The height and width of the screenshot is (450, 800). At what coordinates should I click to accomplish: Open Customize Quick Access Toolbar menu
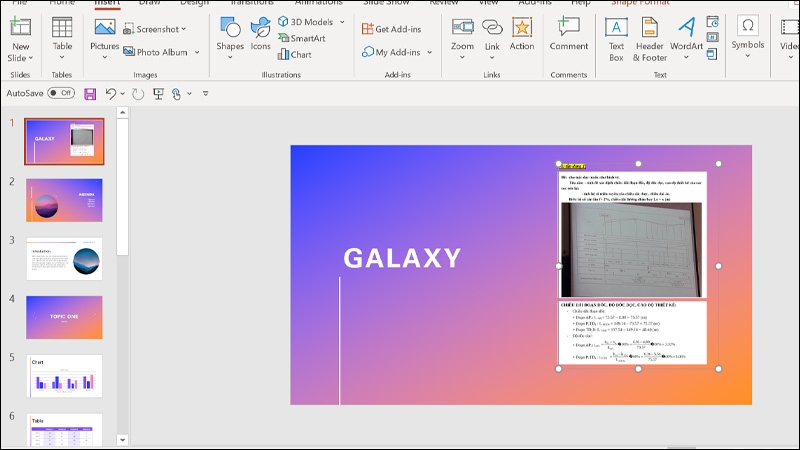coord(206,94)
